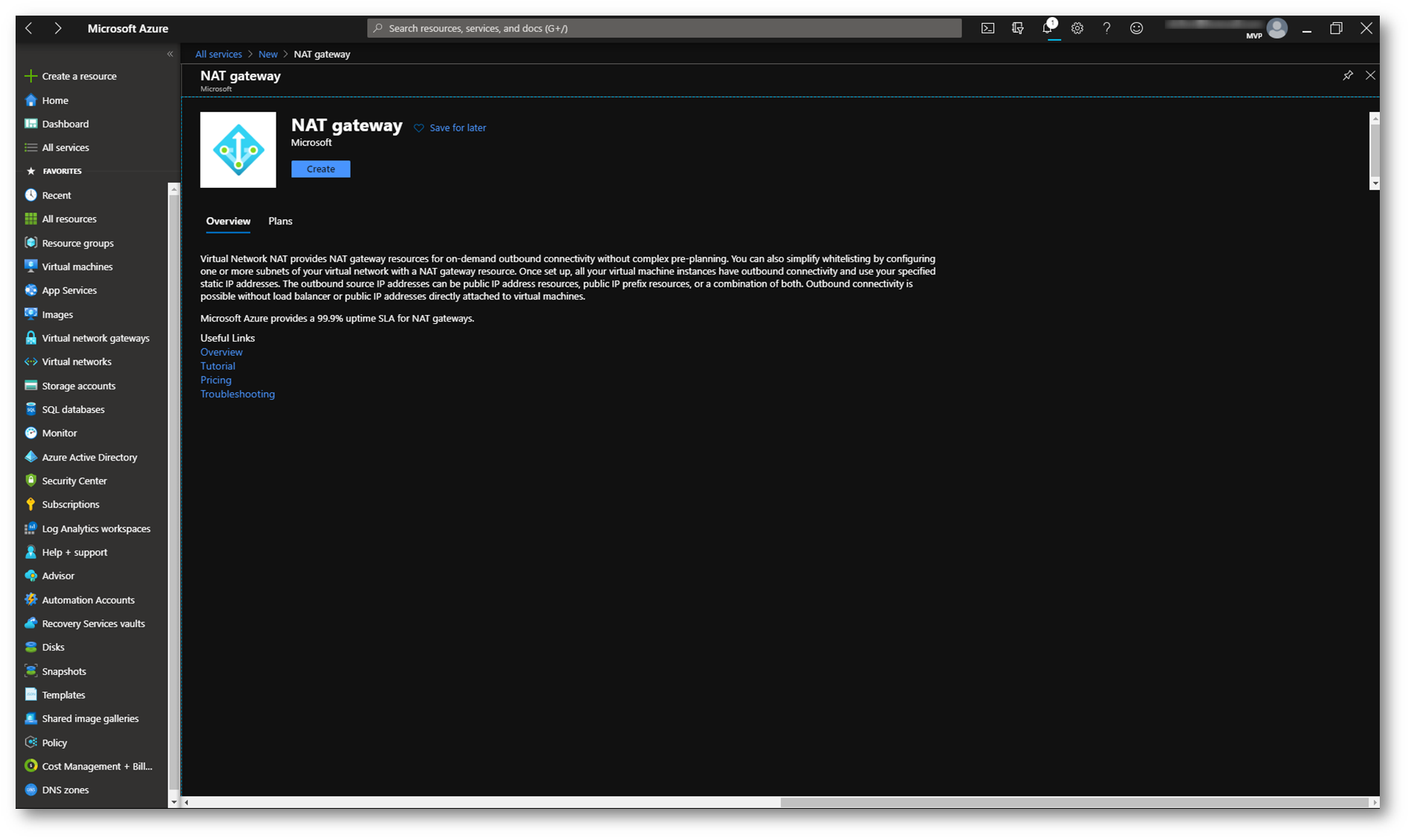Viewport: 1411px width, 840px height.
Task: Click the Help question mark icon
Action: coord(1106,28)
